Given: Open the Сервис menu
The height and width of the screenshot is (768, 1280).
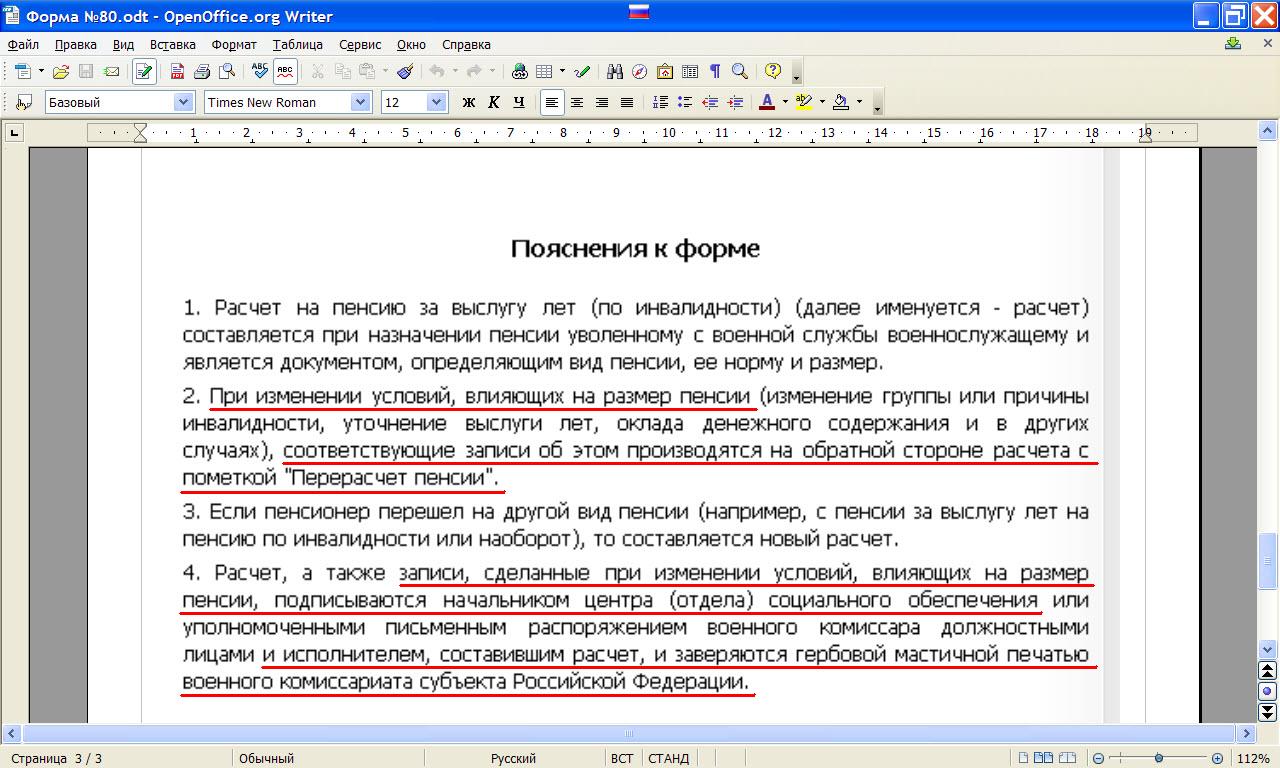Looking at the screenshot, I should (x=360, y=44).
